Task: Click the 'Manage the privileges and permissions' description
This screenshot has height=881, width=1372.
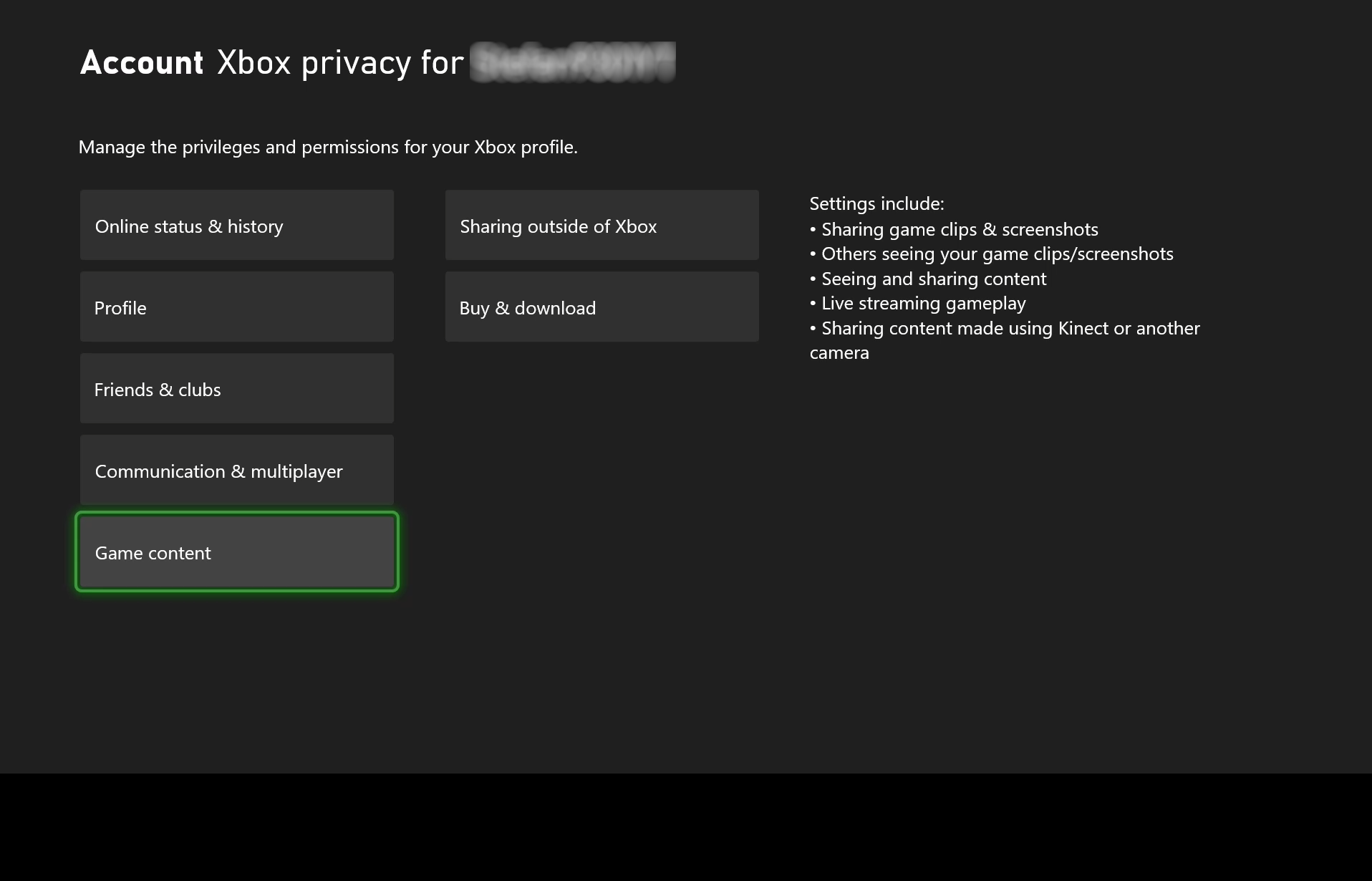Action: (328, 147)
